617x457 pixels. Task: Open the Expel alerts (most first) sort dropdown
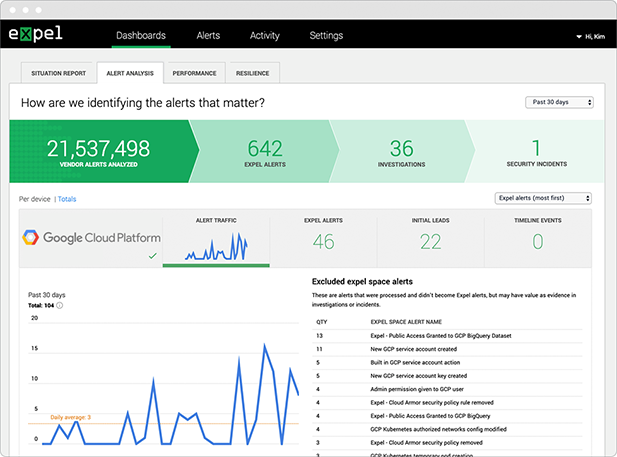tap(543, 198)
